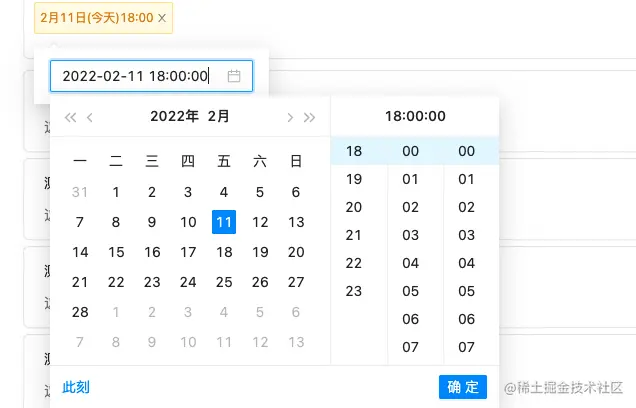Select hour 23 in hour list
Viewport: 636px width, 408px height.
[354, 291]
